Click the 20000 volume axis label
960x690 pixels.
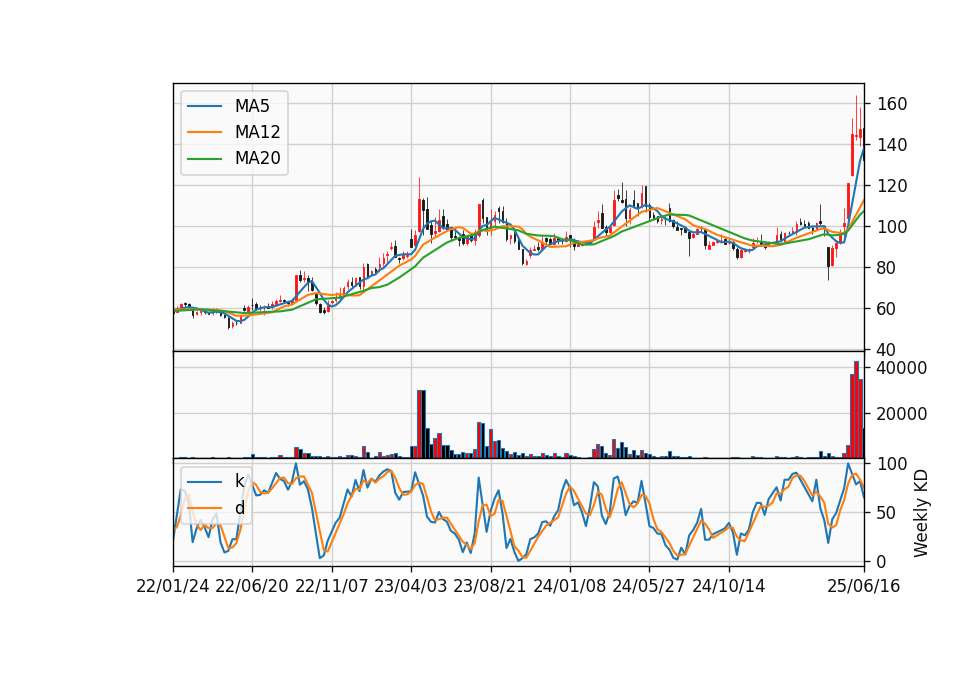click(x=902, y=414)
